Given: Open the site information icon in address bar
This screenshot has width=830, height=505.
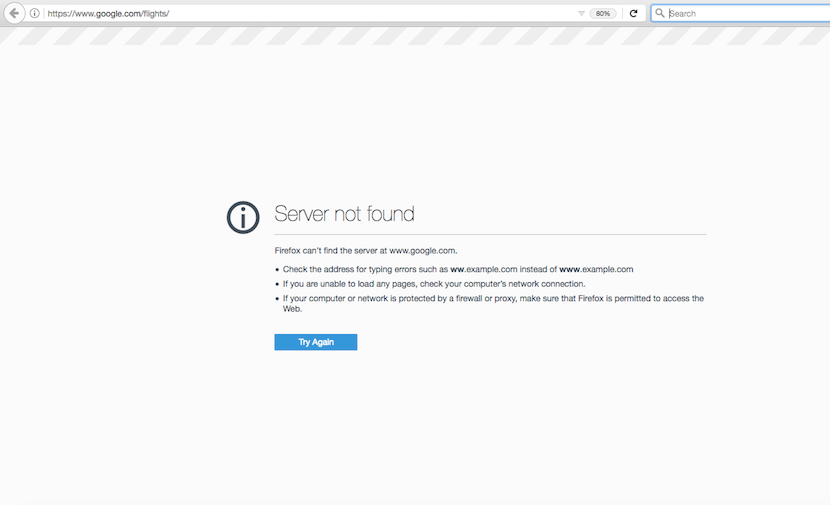Looking at the screenshot, I should tap(35, 13).
